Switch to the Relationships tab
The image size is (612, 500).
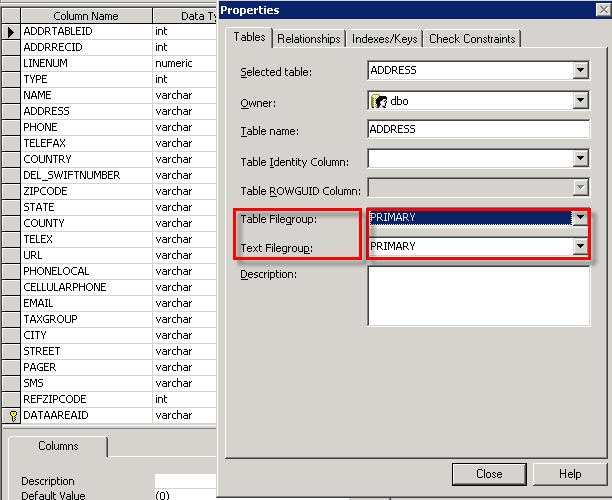coord(309,39)
